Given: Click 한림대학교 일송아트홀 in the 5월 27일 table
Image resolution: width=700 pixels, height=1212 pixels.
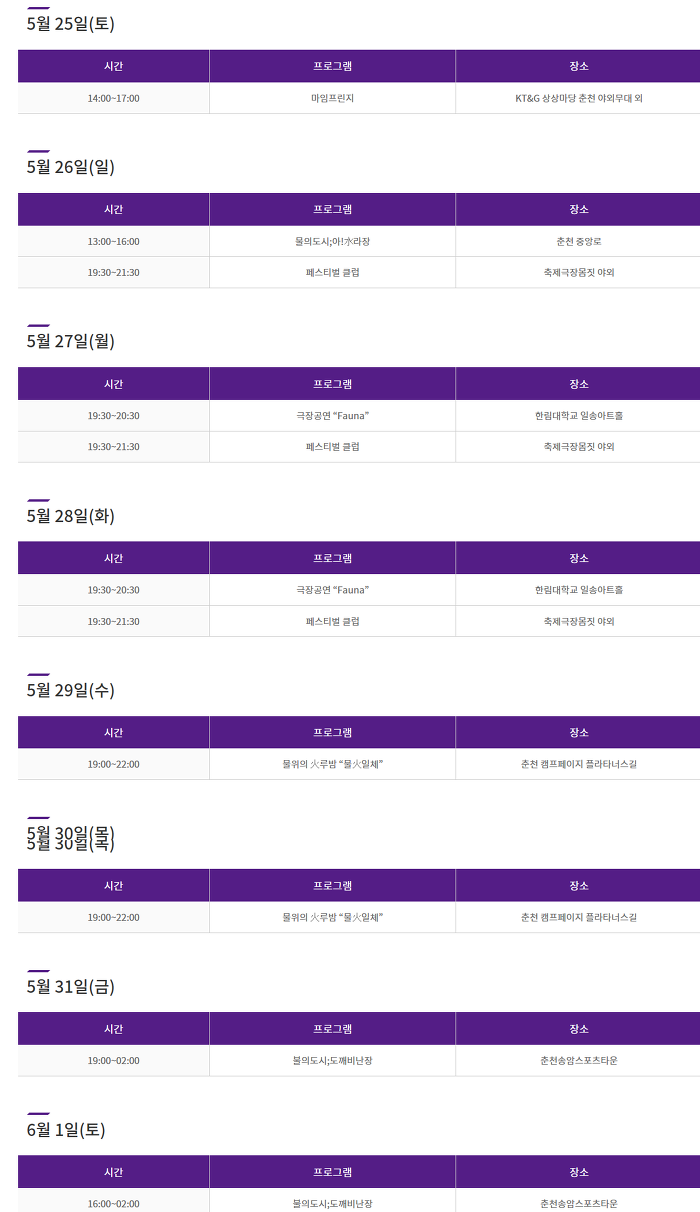Looking at the screenshot, I should 578,415.
